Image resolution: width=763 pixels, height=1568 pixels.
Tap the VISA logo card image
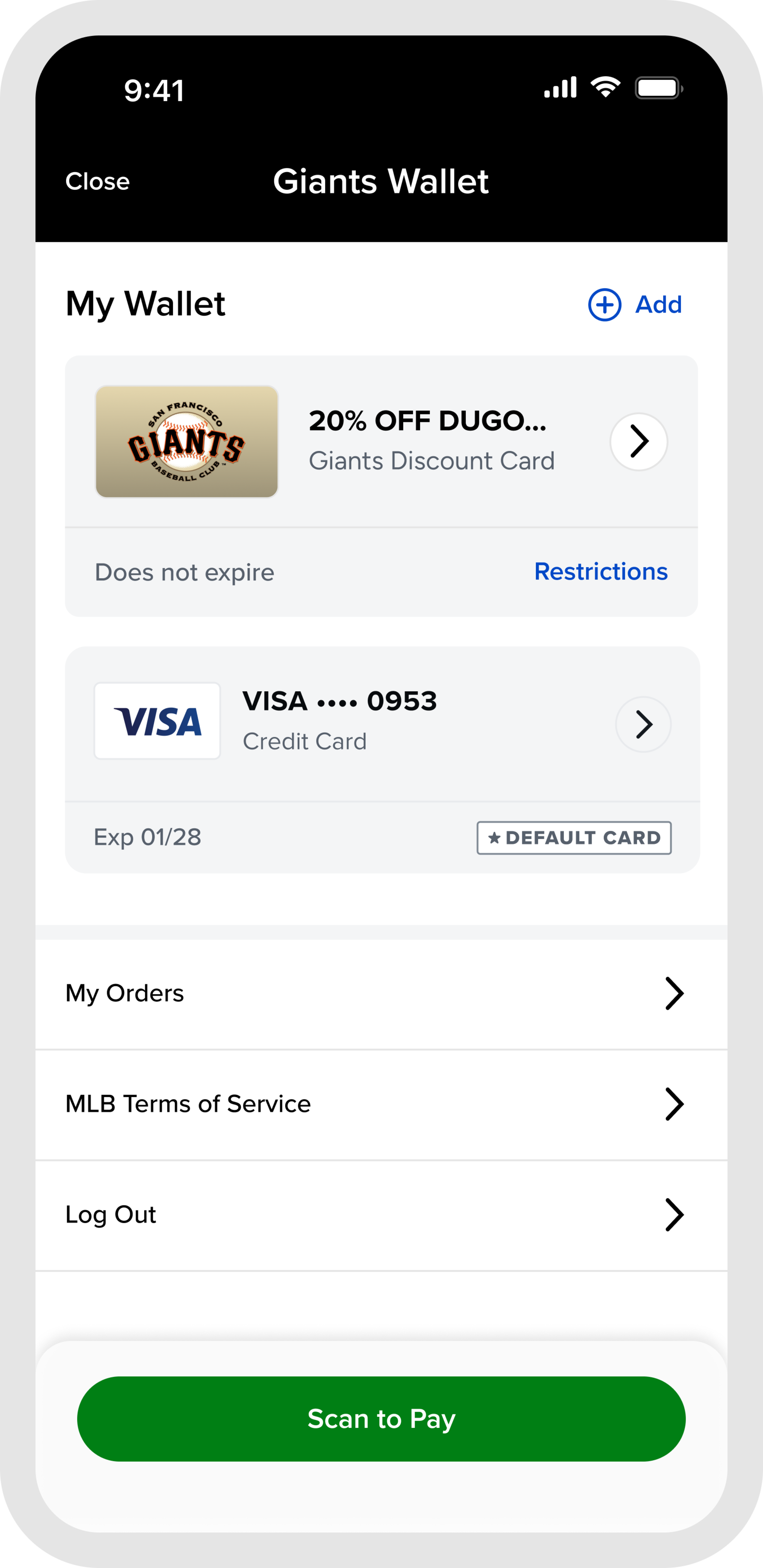pos(157,721)
